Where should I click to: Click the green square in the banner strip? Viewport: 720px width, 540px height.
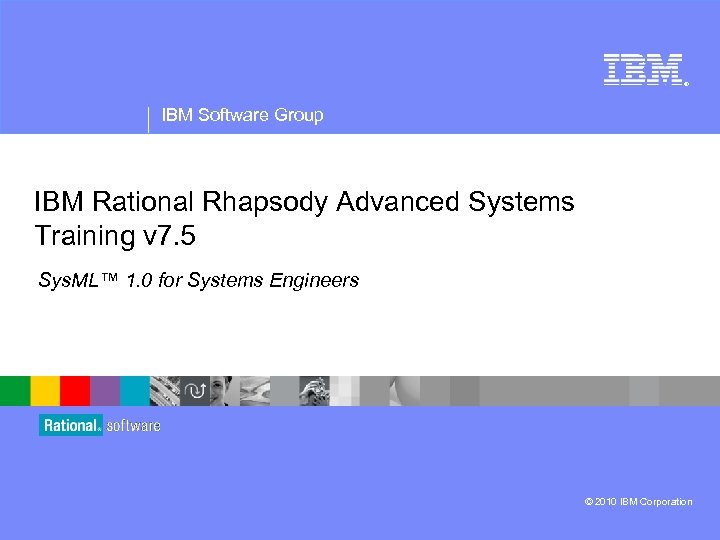pyautogui.click(x=15, y=391)
